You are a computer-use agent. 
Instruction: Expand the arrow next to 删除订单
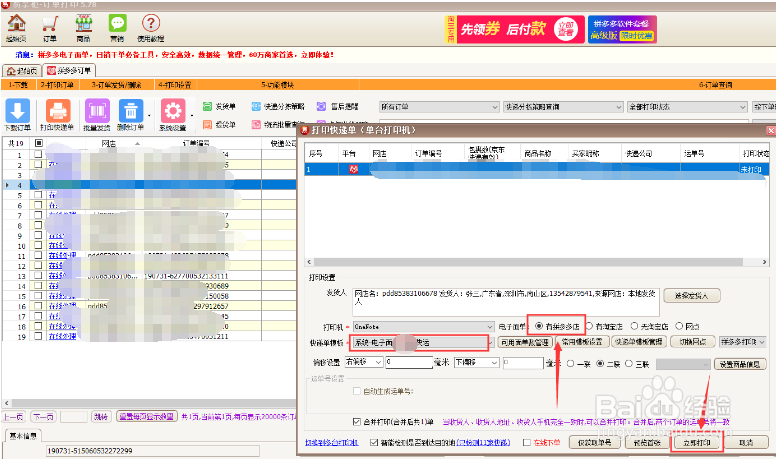point(149,115)
